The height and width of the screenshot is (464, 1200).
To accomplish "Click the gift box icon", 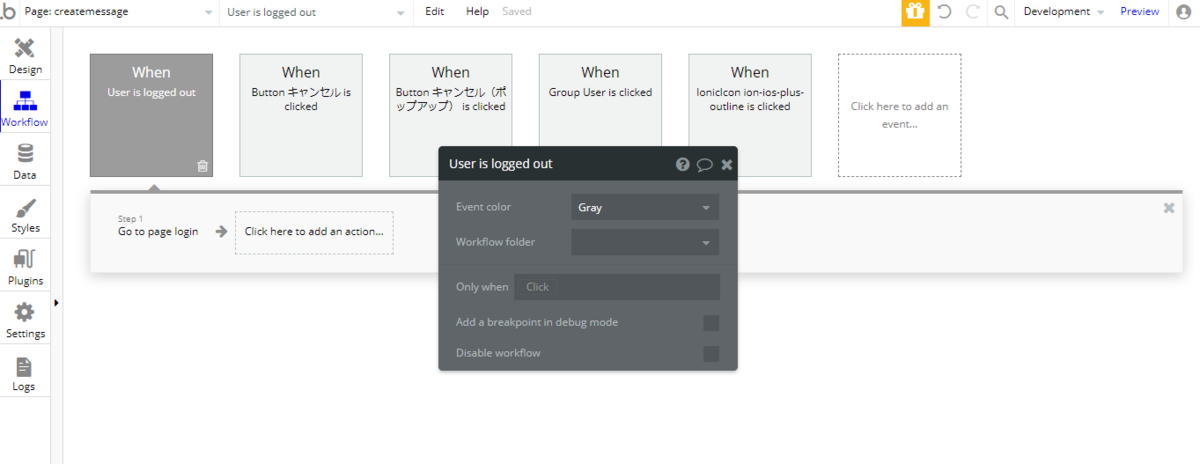I will coord(915,12).
